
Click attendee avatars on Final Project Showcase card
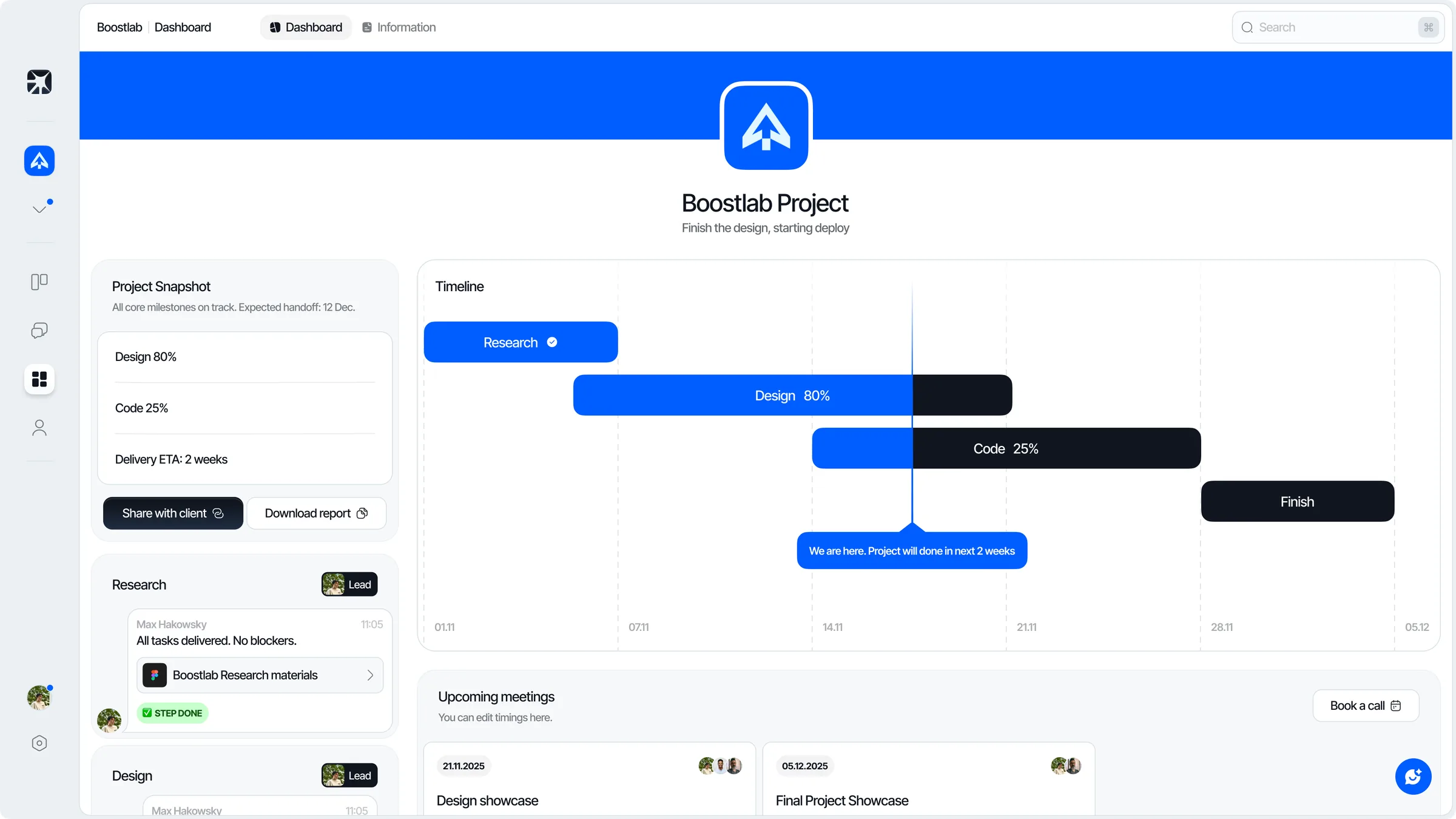tap(1066, 766)
